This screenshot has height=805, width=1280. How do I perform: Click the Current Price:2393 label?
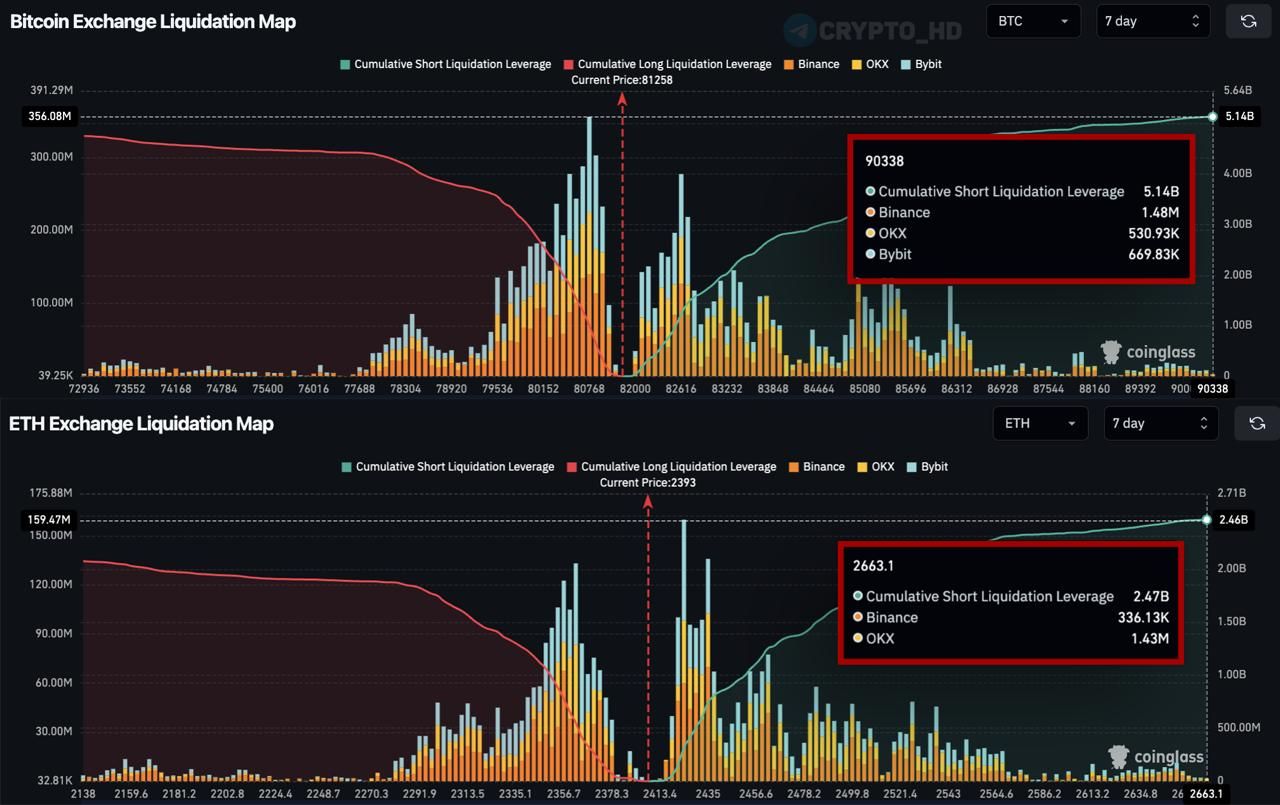click(648, 483)
